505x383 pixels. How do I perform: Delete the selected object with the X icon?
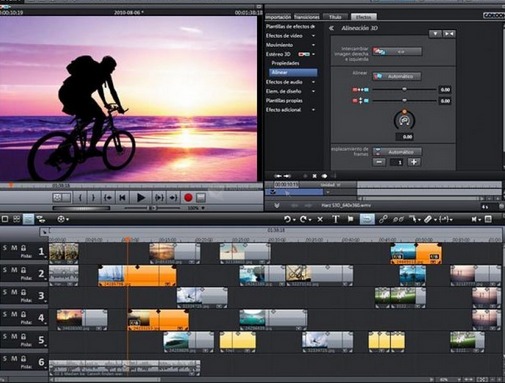(x=320, y=219)
